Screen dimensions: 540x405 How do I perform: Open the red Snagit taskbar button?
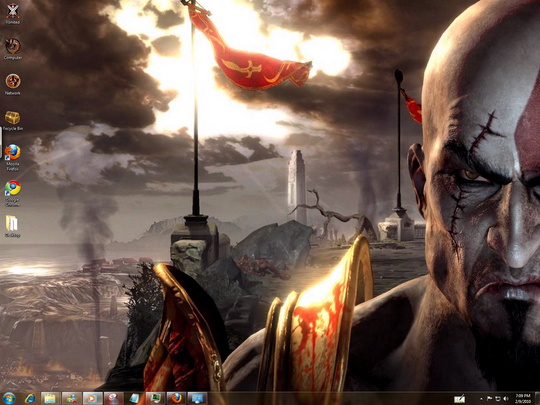113,398
